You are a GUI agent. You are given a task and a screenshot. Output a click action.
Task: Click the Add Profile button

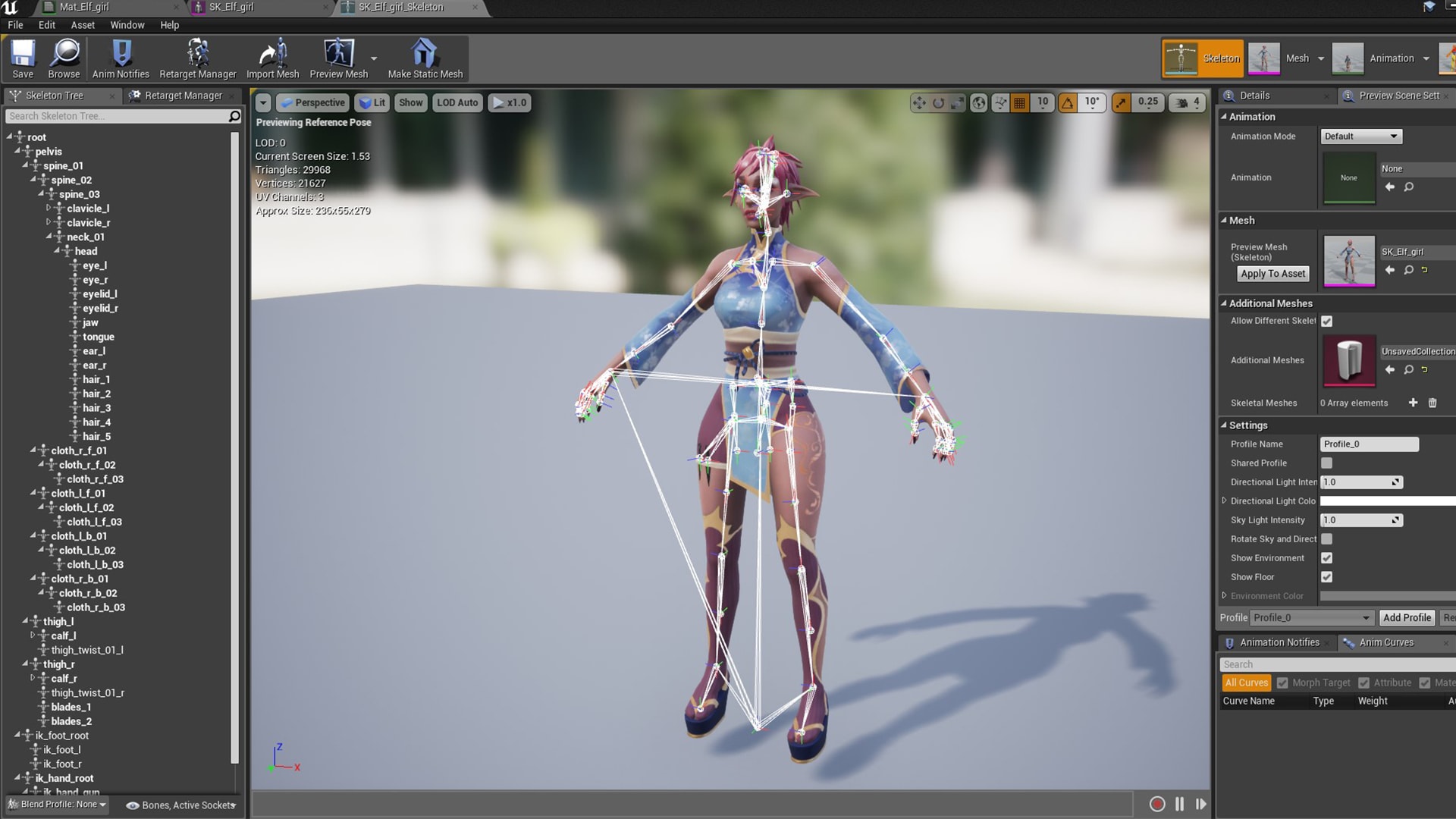1406,617
